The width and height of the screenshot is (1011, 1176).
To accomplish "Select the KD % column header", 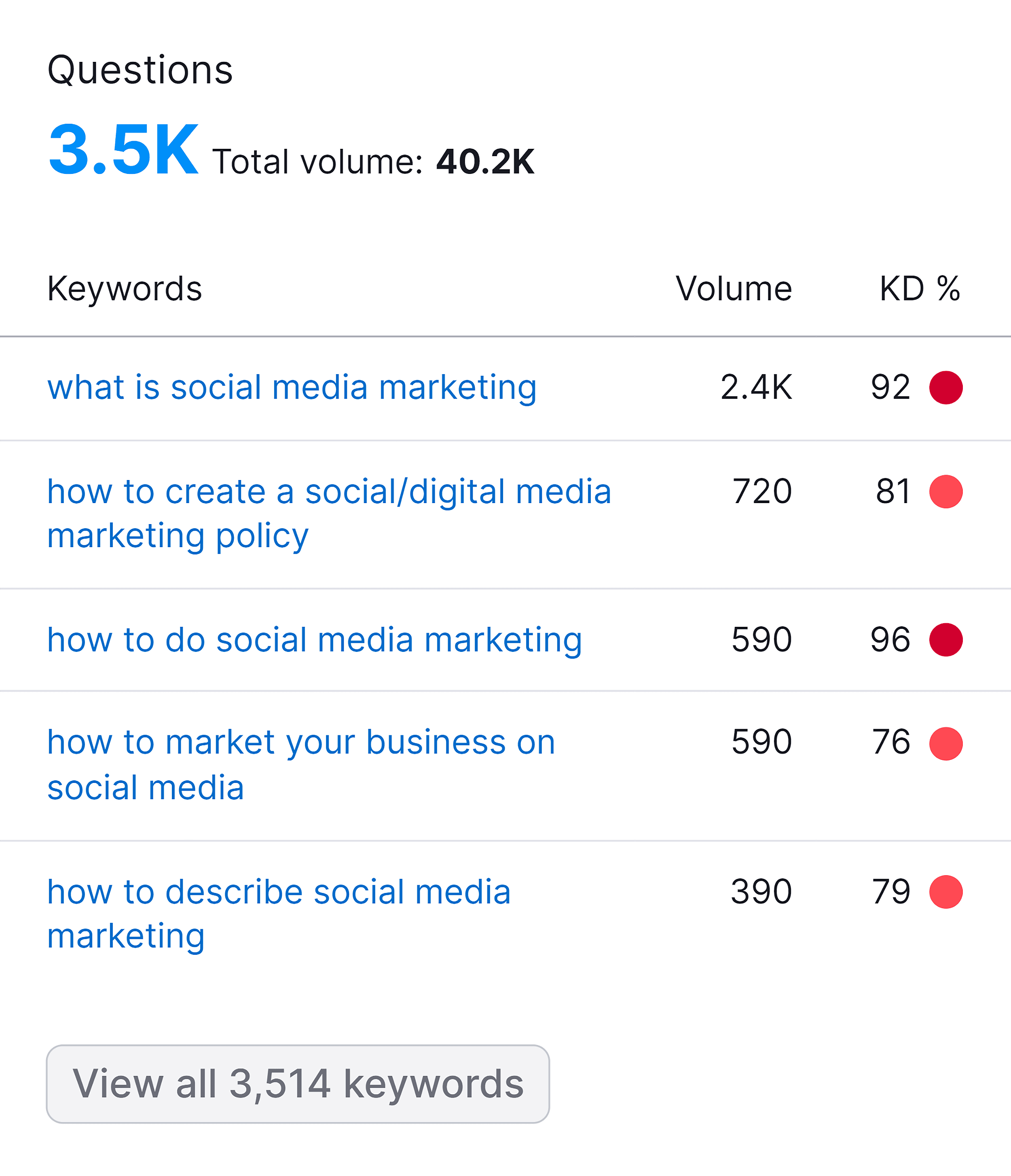I will 920,289.
